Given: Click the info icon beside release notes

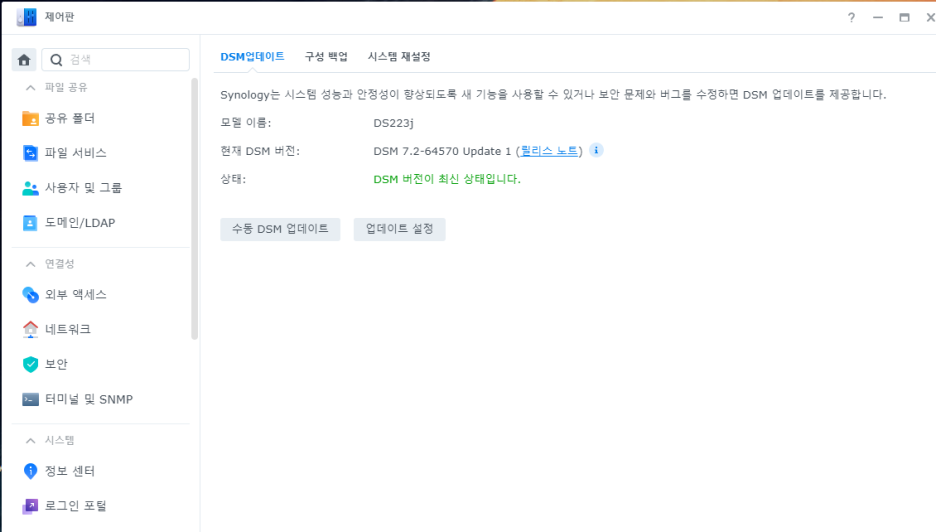Looking at the screenshot, I should click(596, 150).
